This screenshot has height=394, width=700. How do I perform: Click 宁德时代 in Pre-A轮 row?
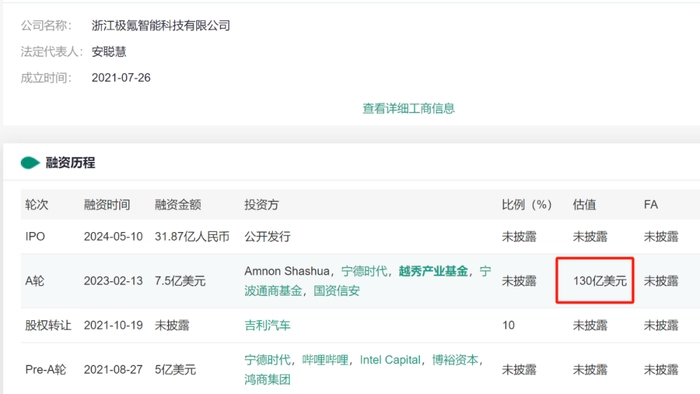(x=267, y=360)
